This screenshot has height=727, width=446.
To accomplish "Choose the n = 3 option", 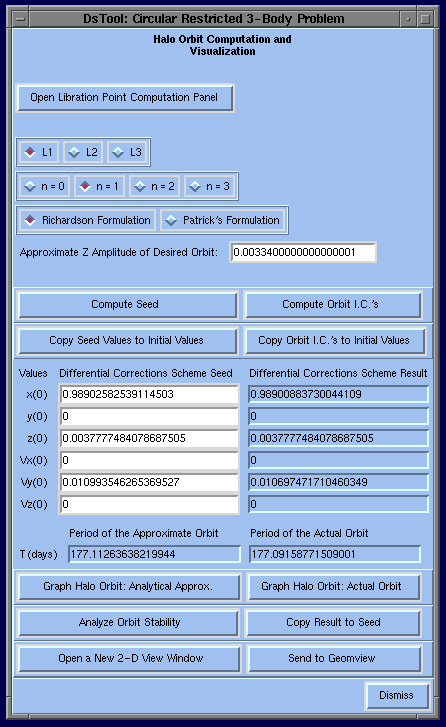I will pos(210,186).
